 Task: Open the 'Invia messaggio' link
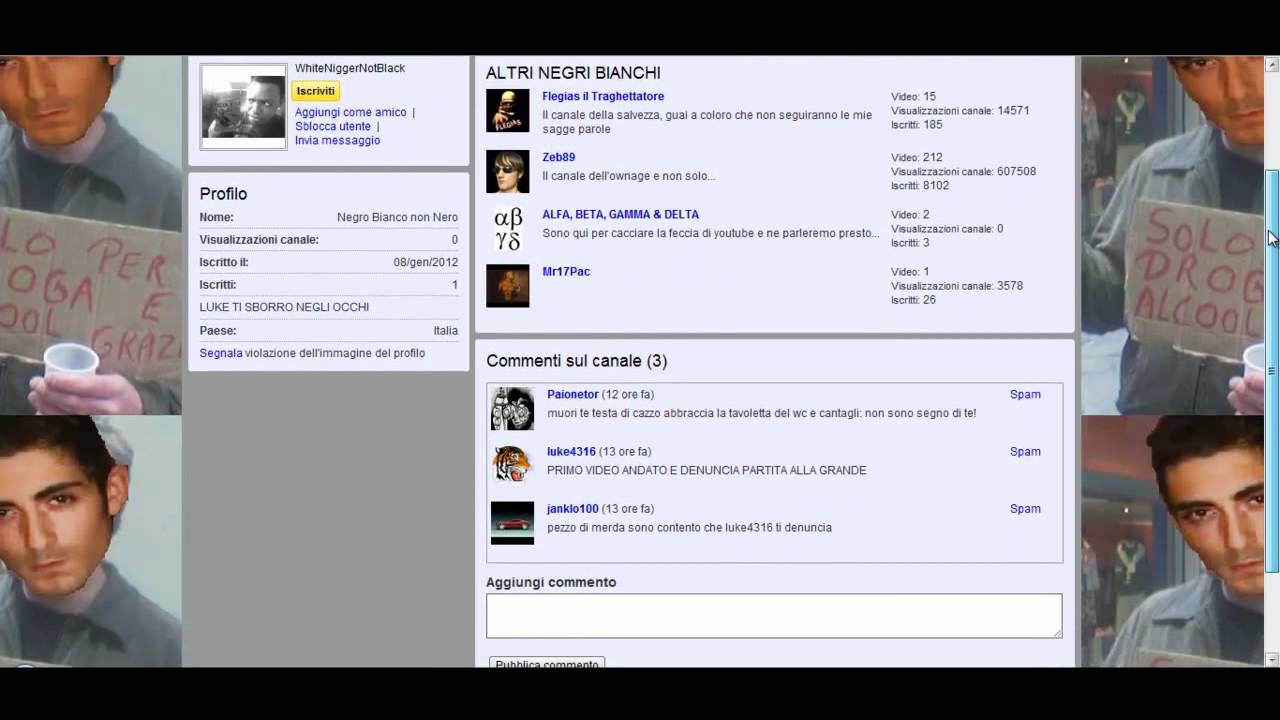click(337, 141)
